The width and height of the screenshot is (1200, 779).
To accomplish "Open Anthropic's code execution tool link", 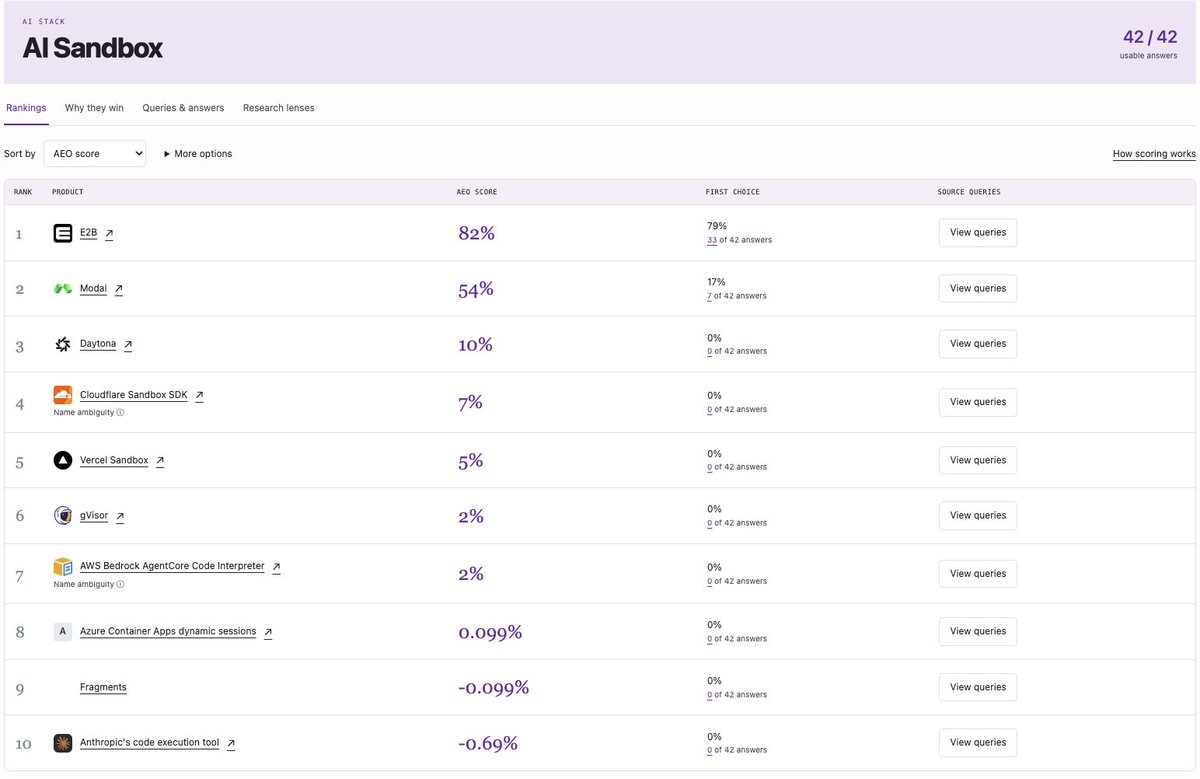I will click(149, 743).
